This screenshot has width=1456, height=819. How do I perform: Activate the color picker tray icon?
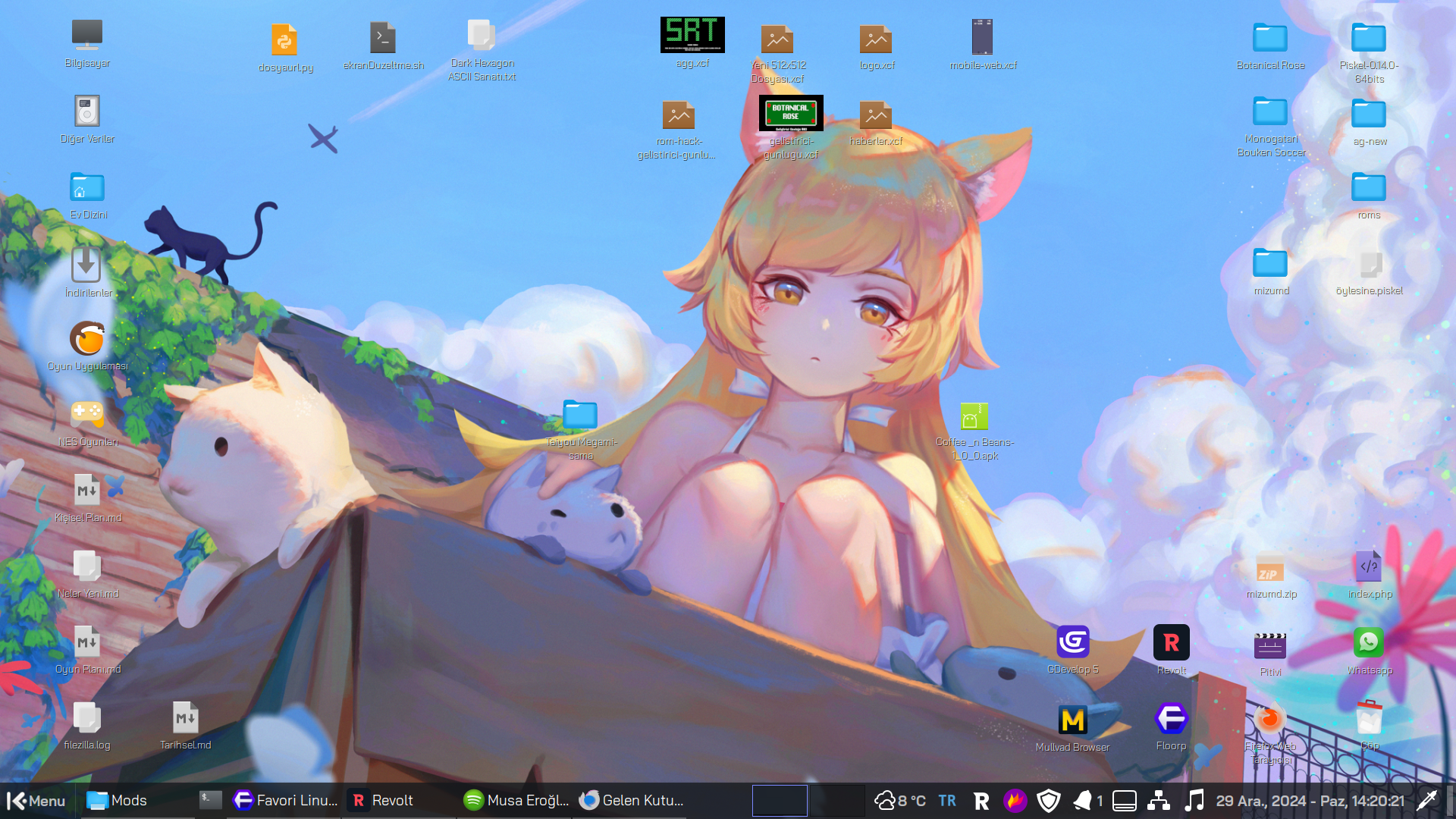tap(1427, 800)
